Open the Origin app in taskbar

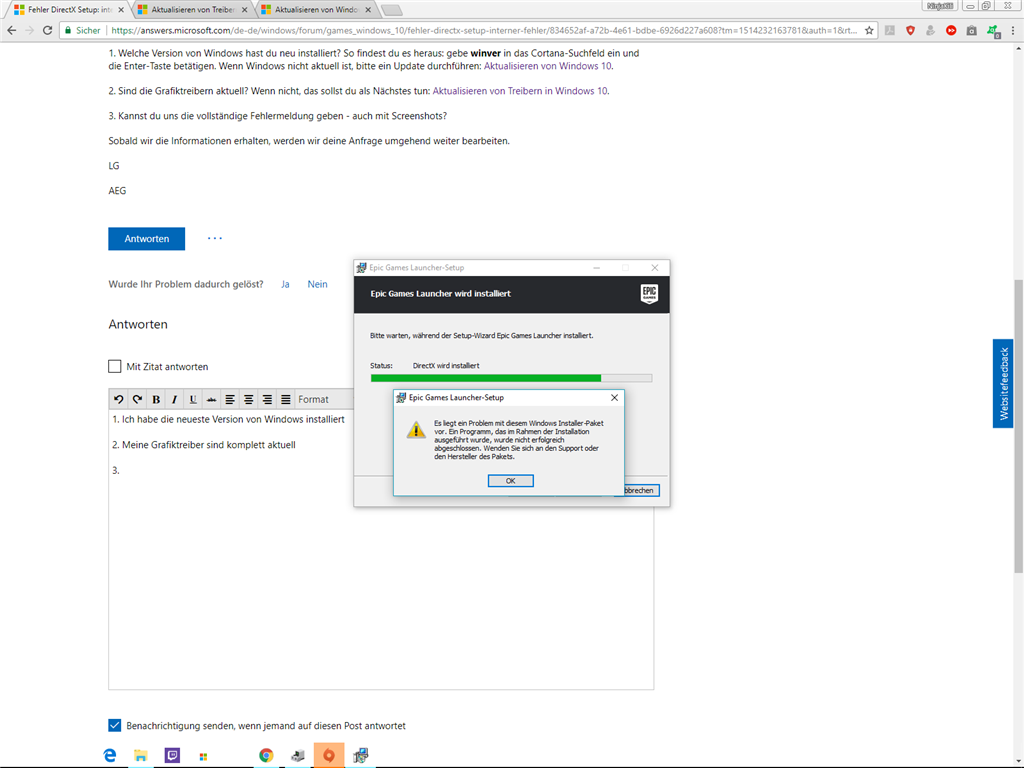(329, 756)
